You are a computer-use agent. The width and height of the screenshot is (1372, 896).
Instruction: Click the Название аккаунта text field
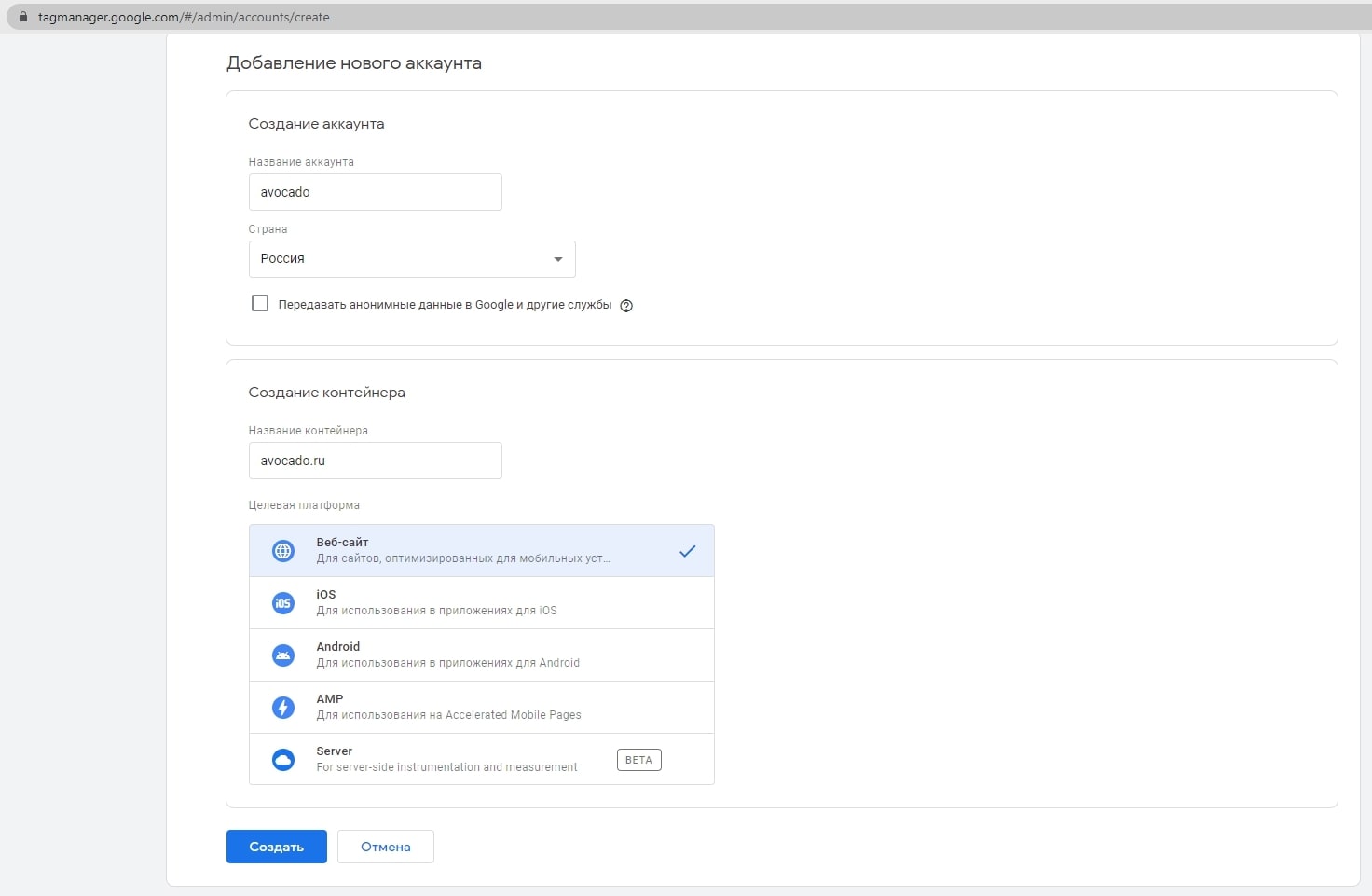click(375, 192)
